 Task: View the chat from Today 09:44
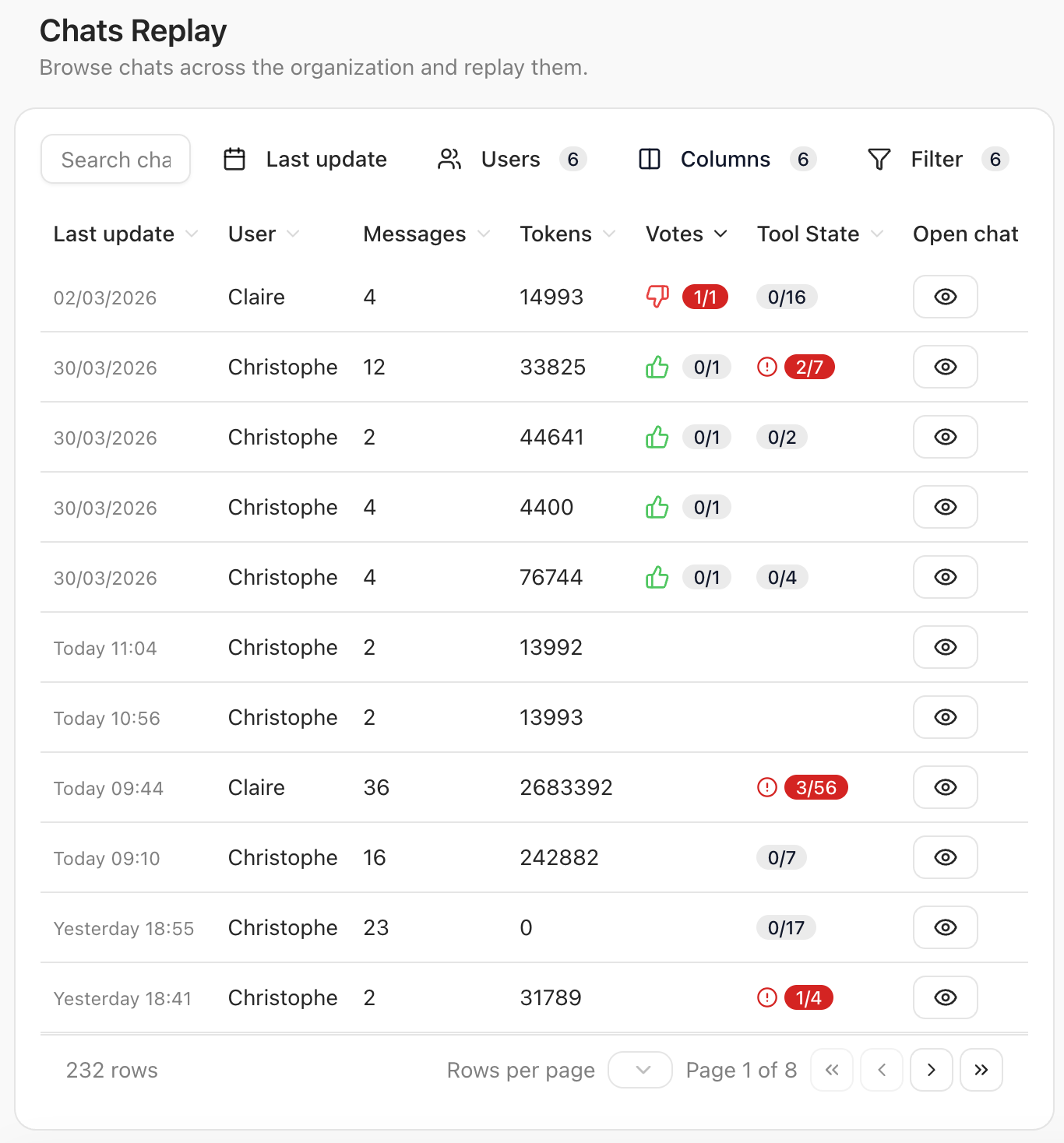pos(945,787)
